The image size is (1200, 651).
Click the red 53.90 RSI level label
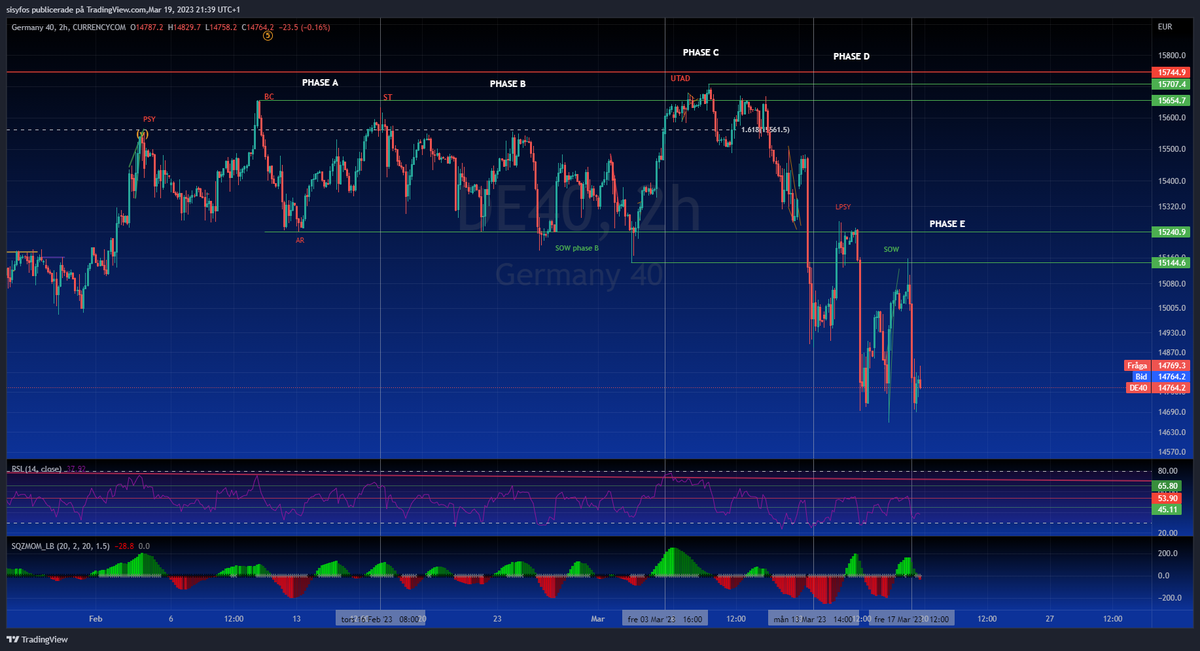[1167, 498]
